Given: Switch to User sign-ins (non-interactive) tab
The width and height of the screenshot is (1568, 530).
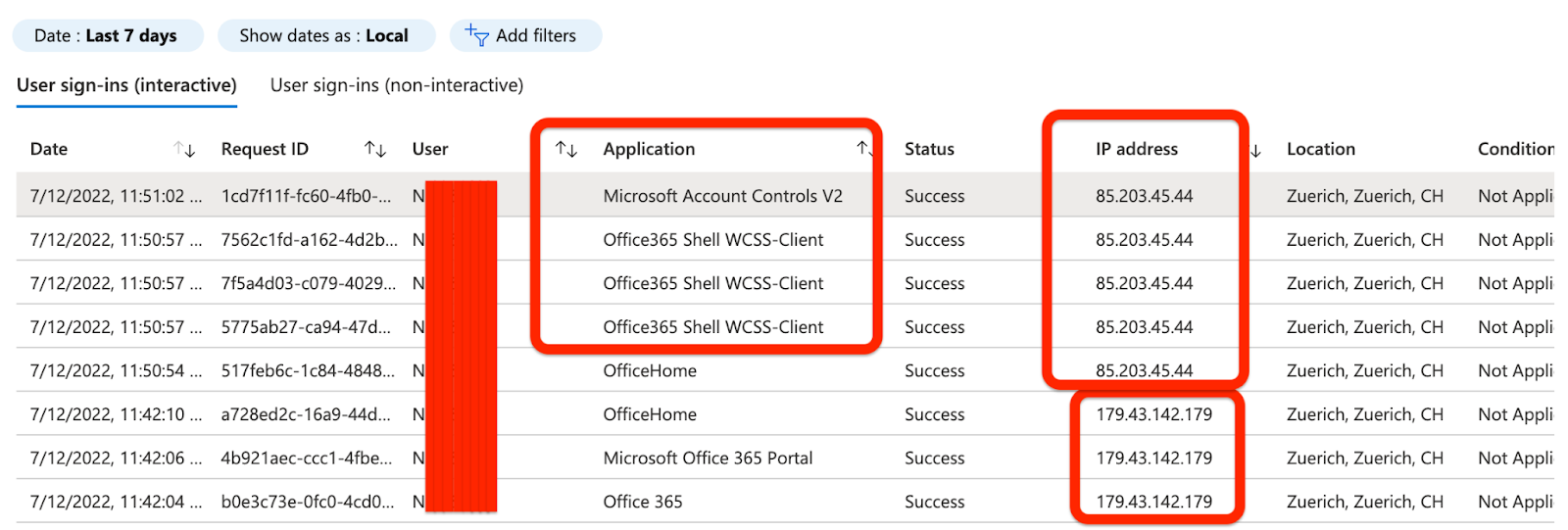Looking at the screenshot, I should [397, 85].
